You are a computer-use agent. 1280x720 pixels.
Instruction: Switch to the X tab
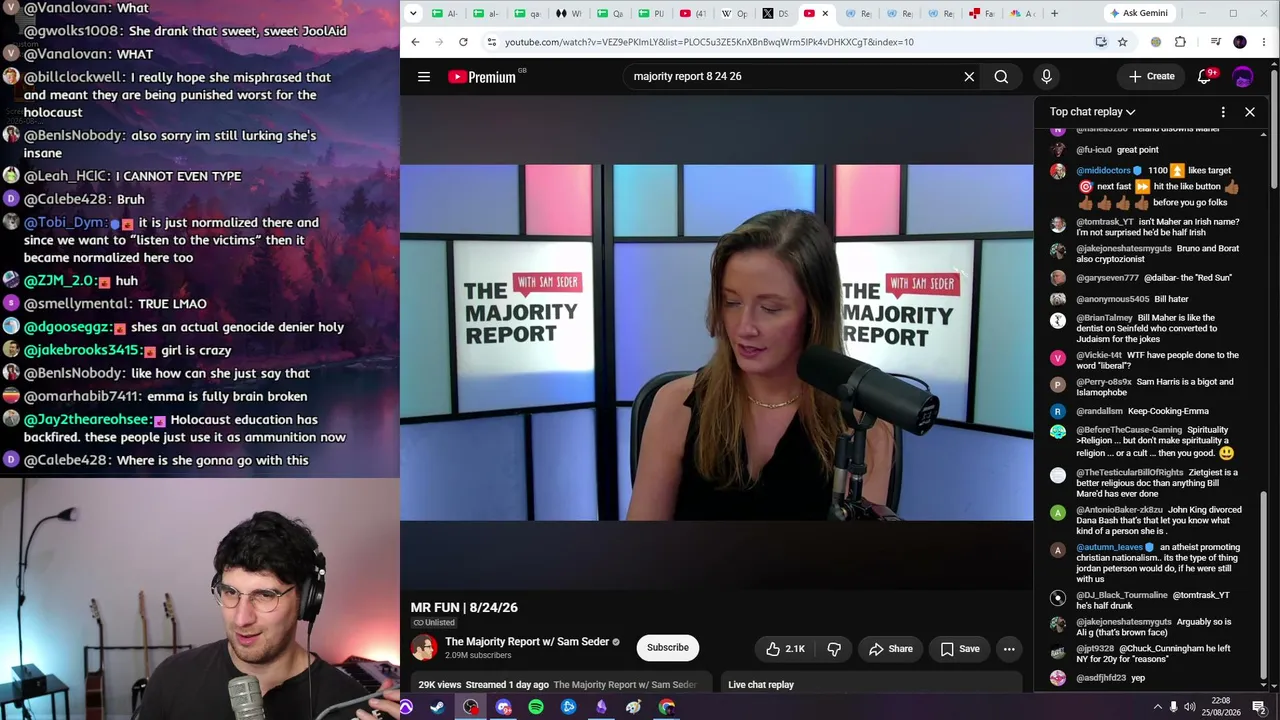pos(775,13)
